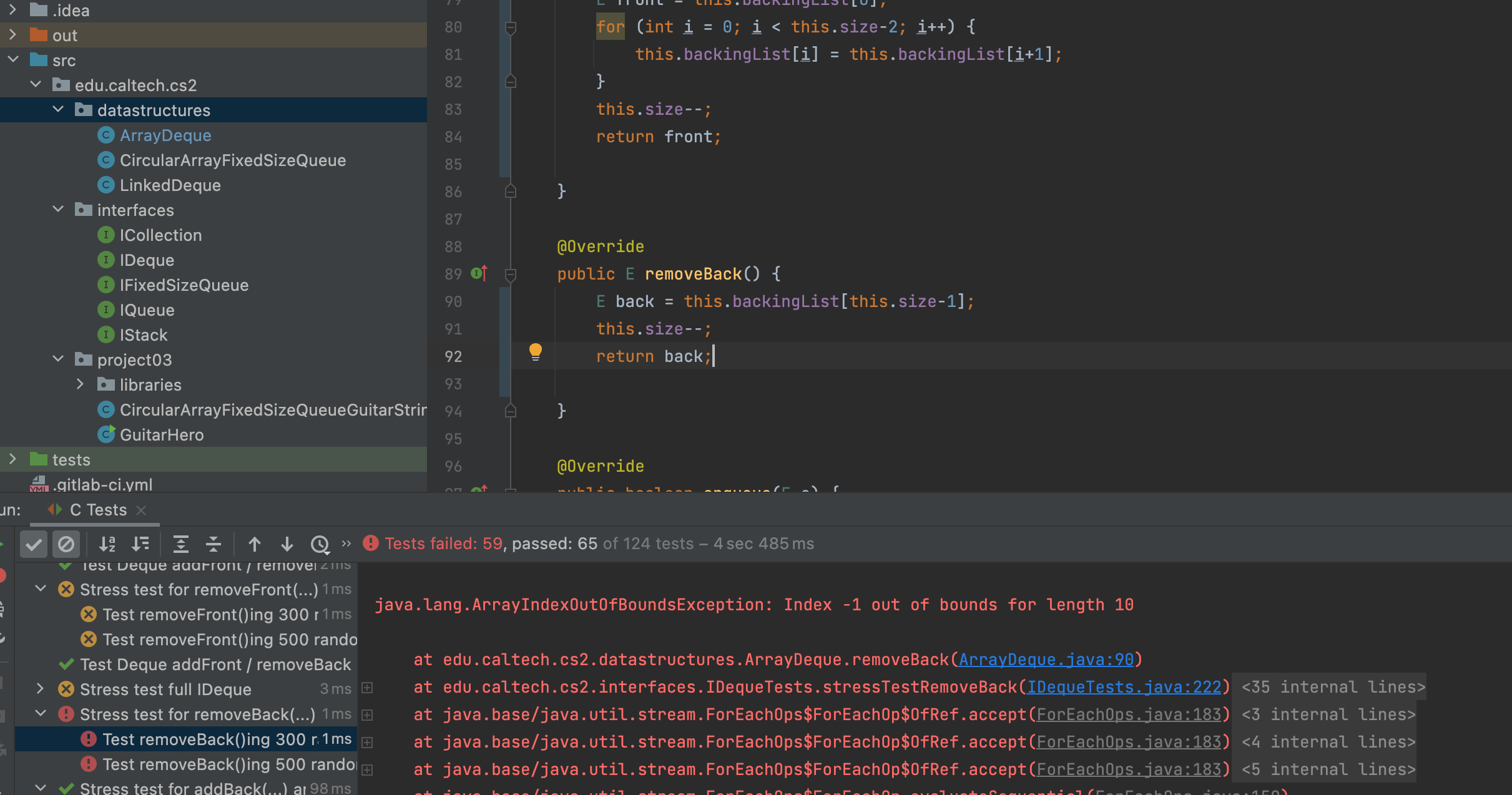
Task: Open test history clock dropdown
Action: click(320, 544)
